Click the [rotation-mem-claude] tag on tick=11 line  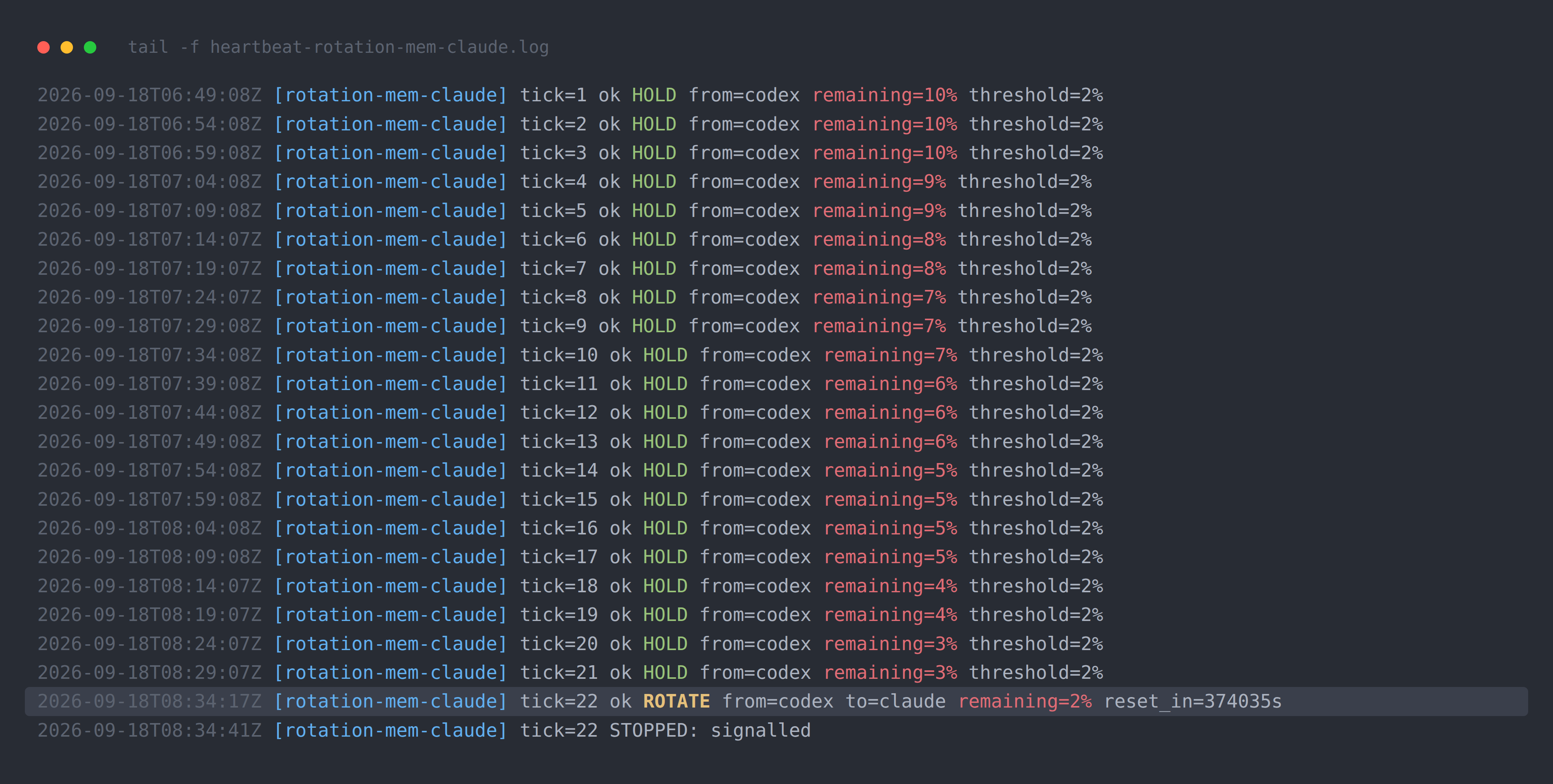(x=391, y=384)
